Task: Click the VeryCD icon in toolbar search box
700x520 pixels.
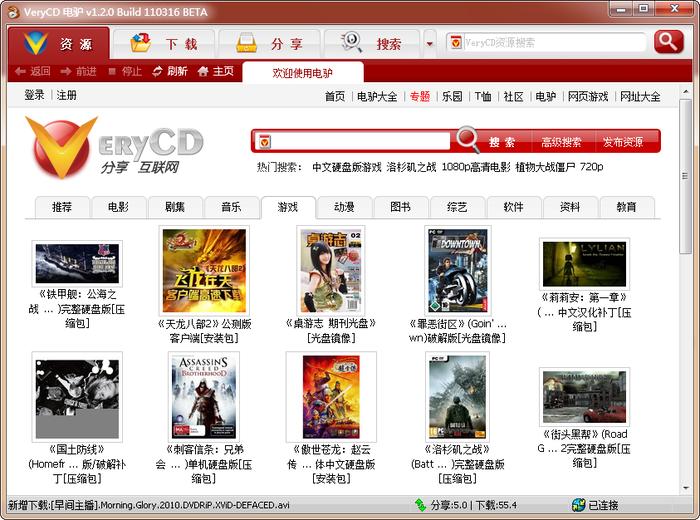Action: [x=455, y=43]
